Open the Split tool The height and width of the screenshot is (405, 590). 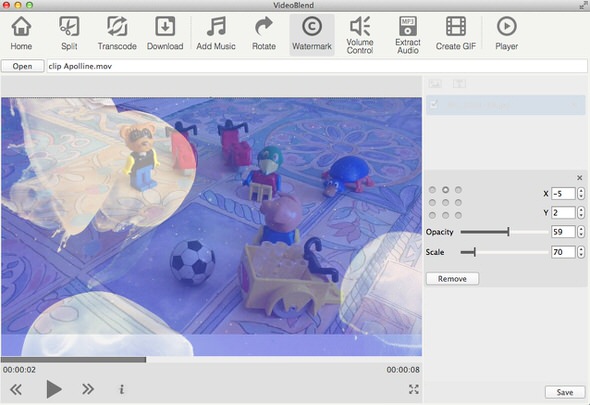(69, 34)
